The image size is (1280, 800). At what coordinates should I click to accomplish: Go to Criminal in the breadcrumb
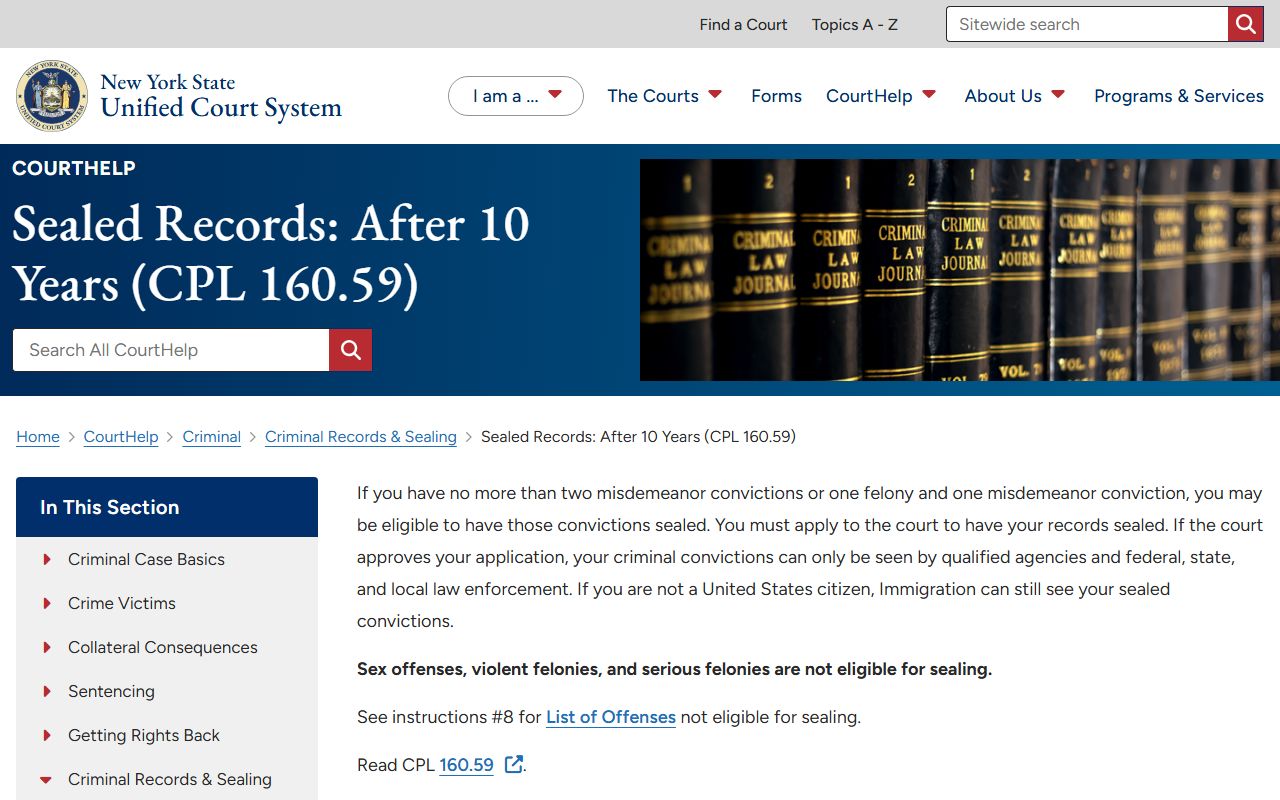212,436
